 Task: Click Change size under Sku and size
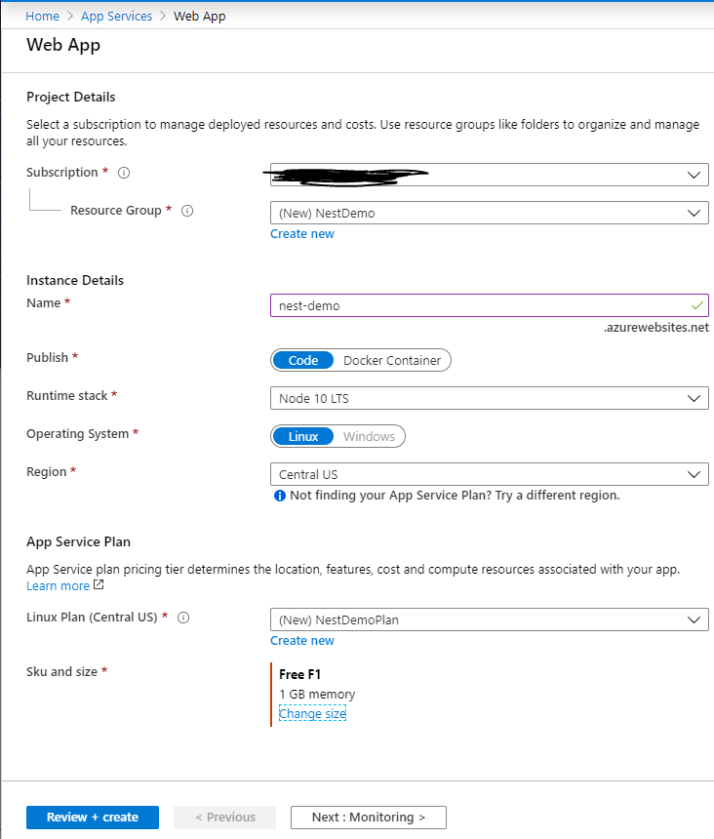coord(313,713)
